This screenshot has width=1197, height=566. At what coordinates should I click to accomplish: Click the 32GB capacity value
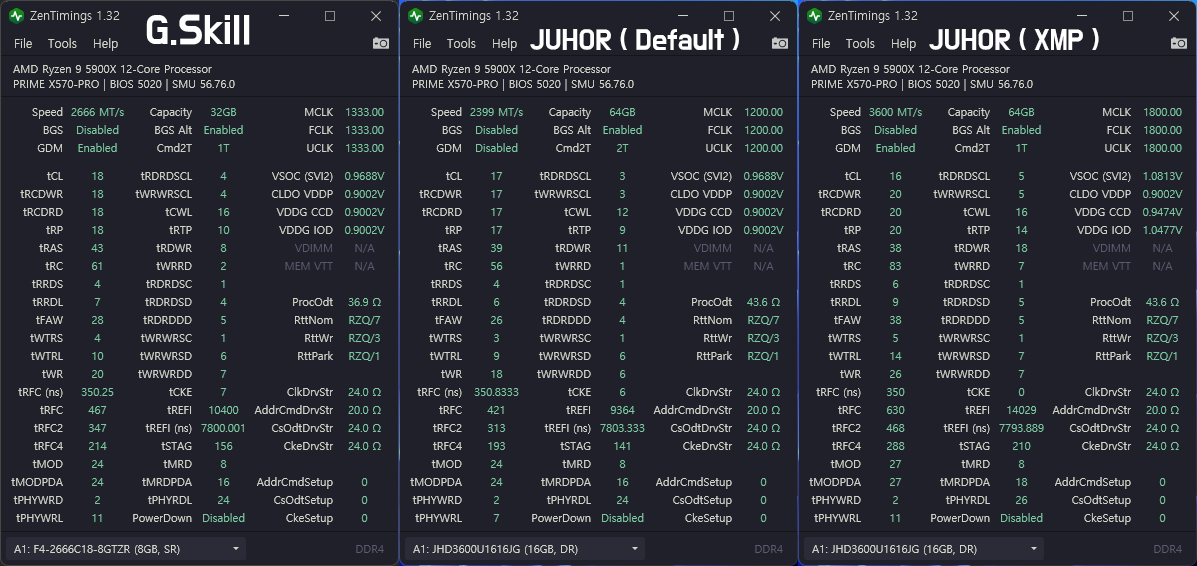pyautogui.click(x=223, y=112)
